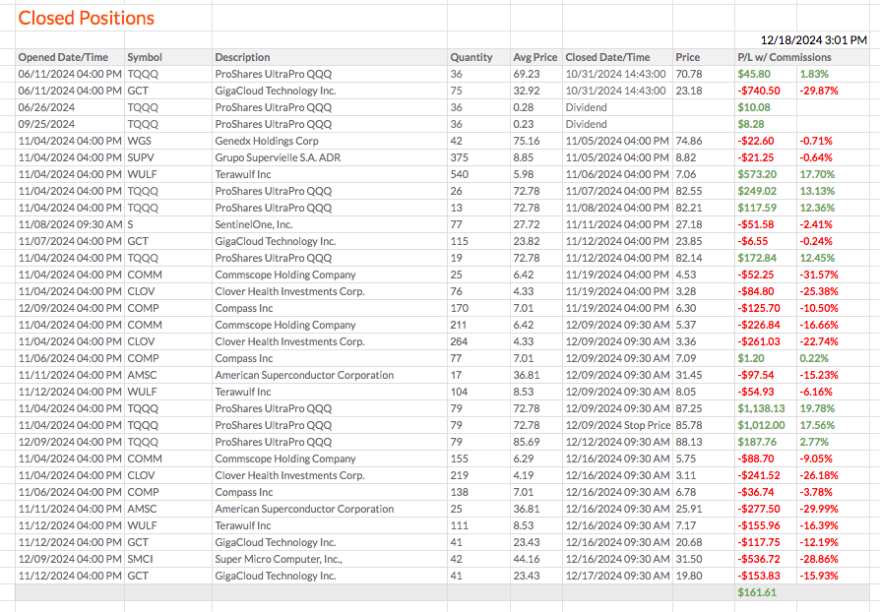The height and width of the screenshot is (612, 880).
Task: Click the -$740.50 loss cell
Action: pos(758,91)
